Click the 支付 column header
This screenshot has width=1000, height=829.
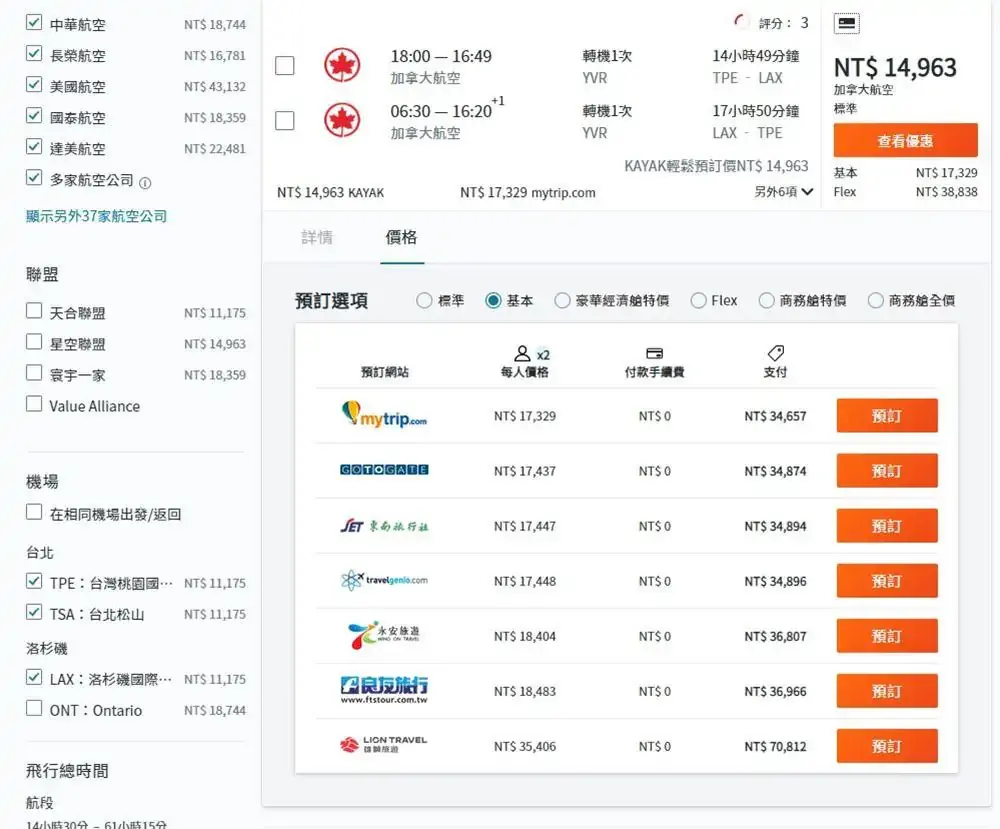[x=775, y=363]
